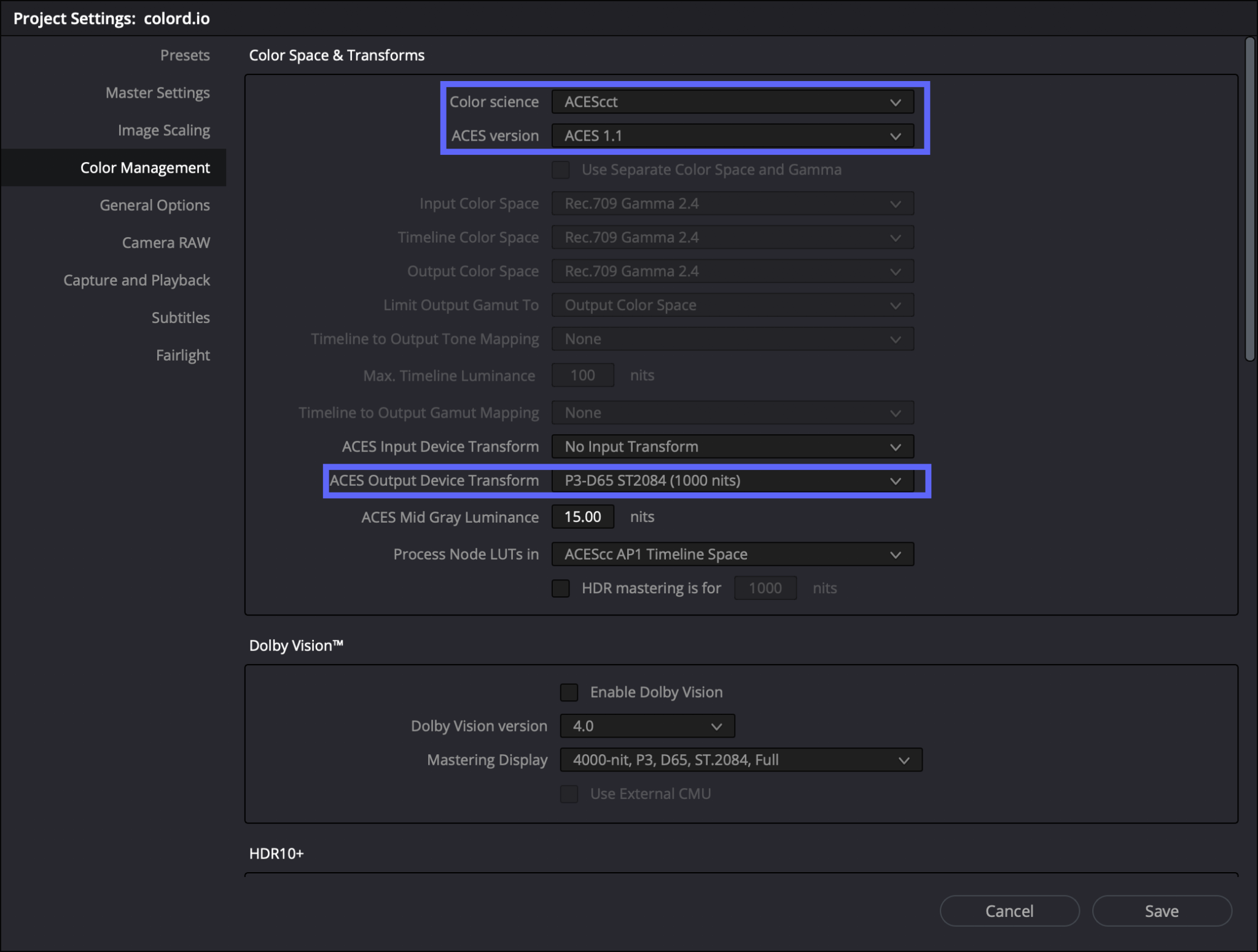Select the Presets sidebar entry

pyautogui.click(x=184, y=55)
